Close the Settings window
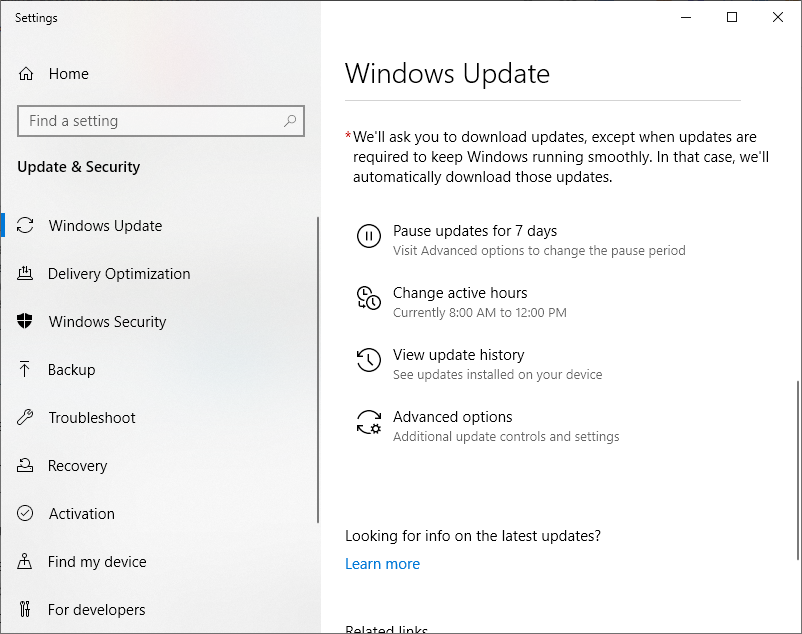 pos(777,17)
